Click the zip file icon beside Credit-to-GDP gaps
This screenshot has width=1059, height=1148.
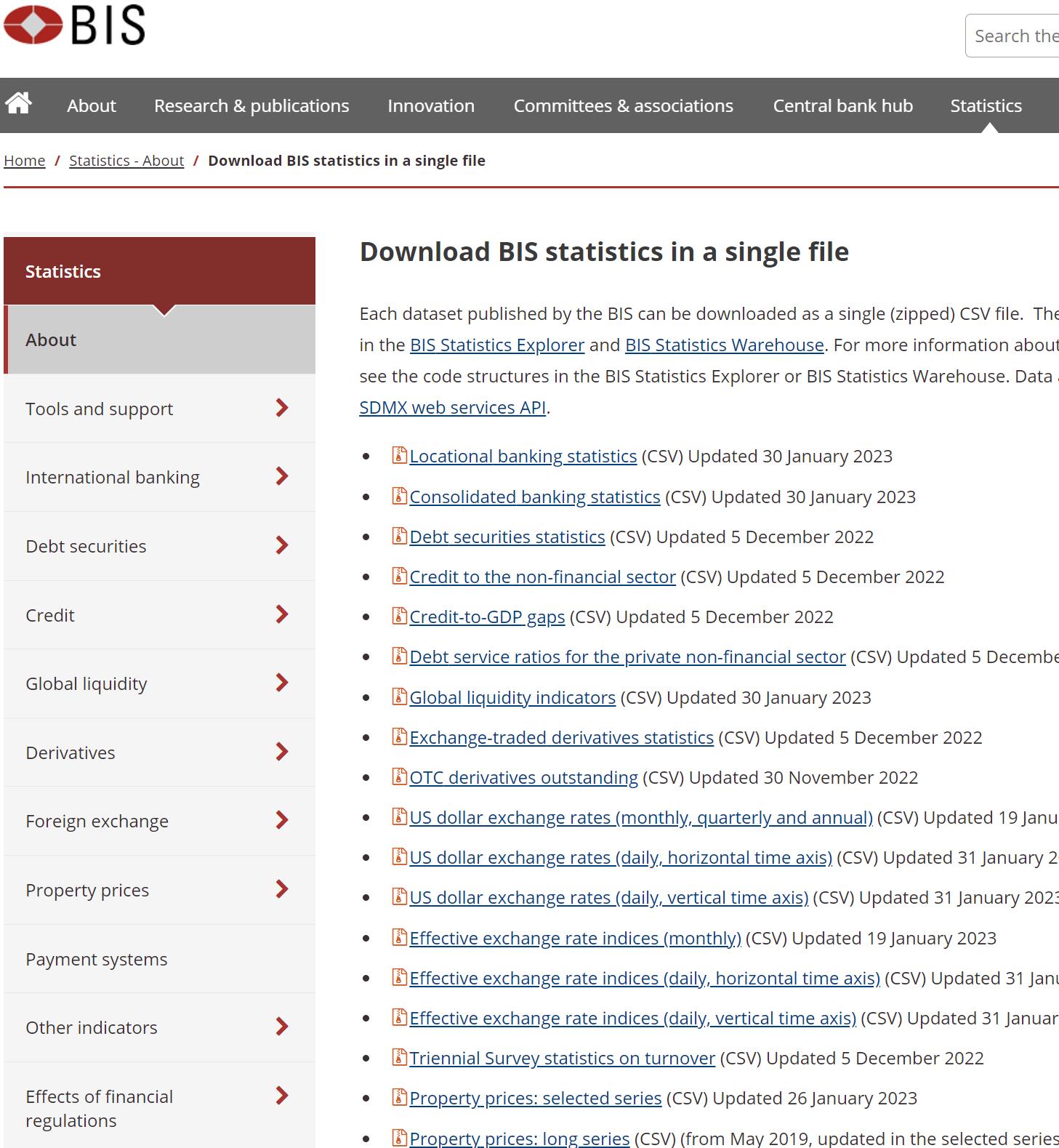coord(399,617)
